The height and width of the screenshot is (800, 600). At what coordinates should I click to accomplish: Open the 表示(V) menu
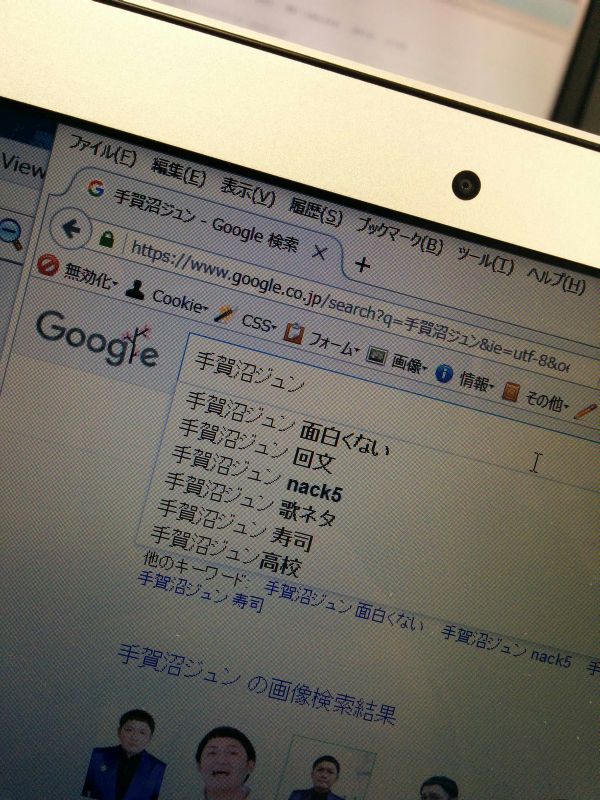coord(248,192)
